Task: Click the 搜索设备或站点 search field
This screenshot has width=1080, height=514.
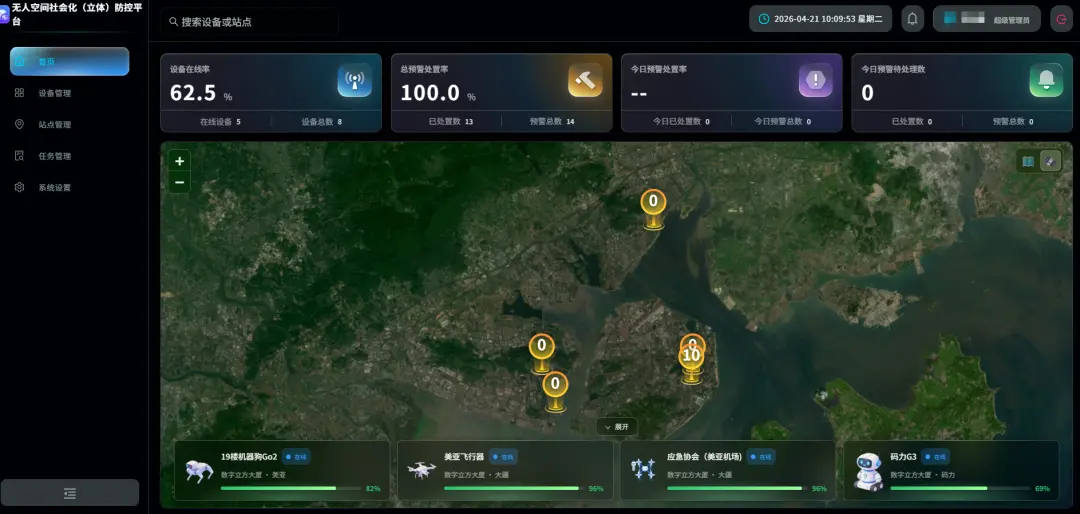Action: point(250,21)
